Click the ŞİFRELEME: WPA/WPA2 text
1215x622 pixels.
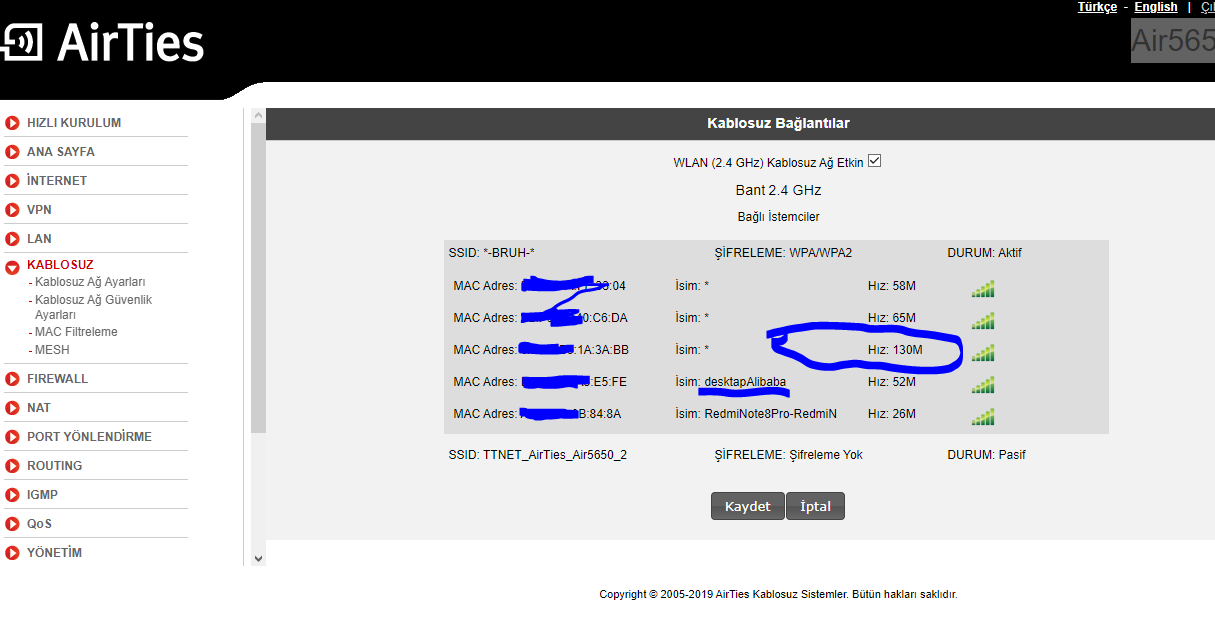[783, 253]
